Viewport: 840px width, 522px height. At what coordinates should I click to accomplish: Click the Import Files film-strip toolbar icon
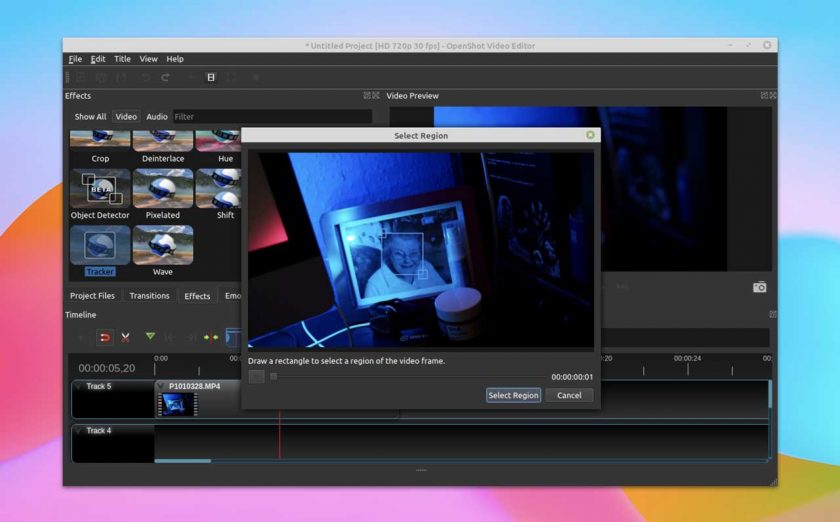(x=211, y=78)
